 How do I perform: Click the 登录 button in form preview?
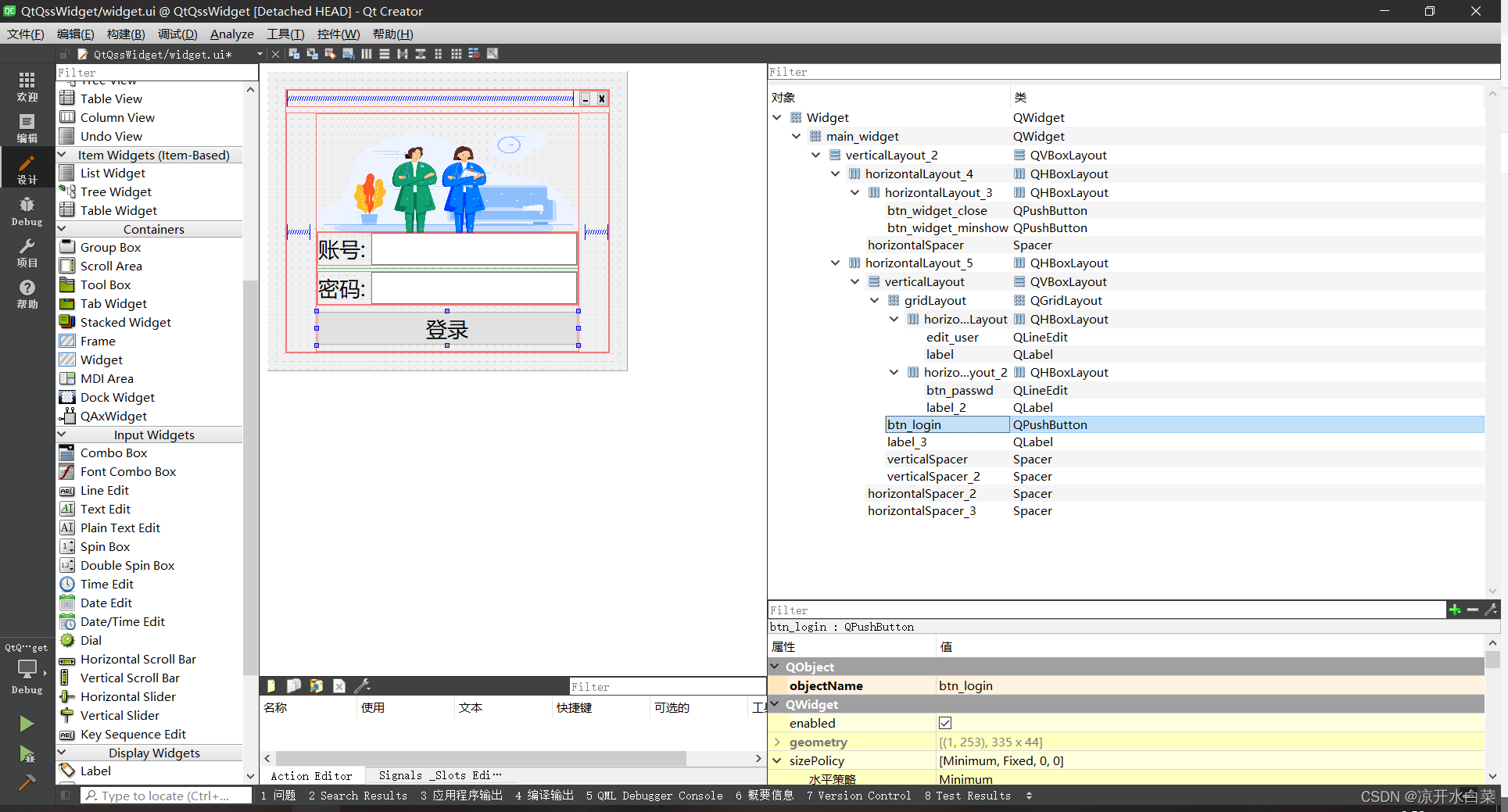coord(447,328)
